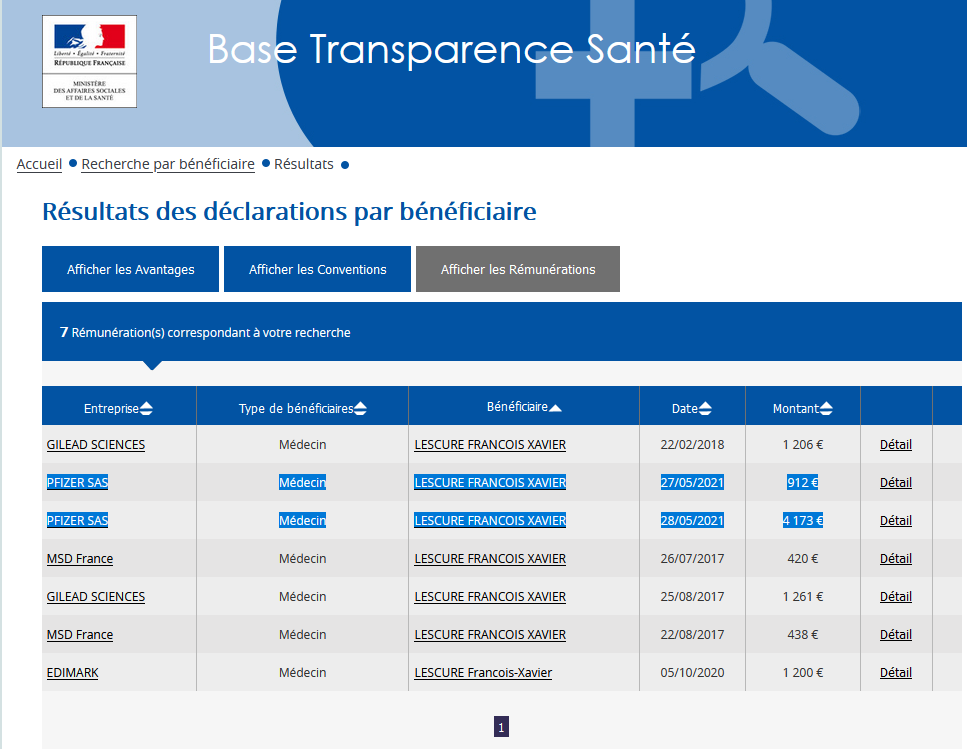This screenshot has height=749, width=967.
Task: Sort by Entreprise column arrow
Action: 146,409
